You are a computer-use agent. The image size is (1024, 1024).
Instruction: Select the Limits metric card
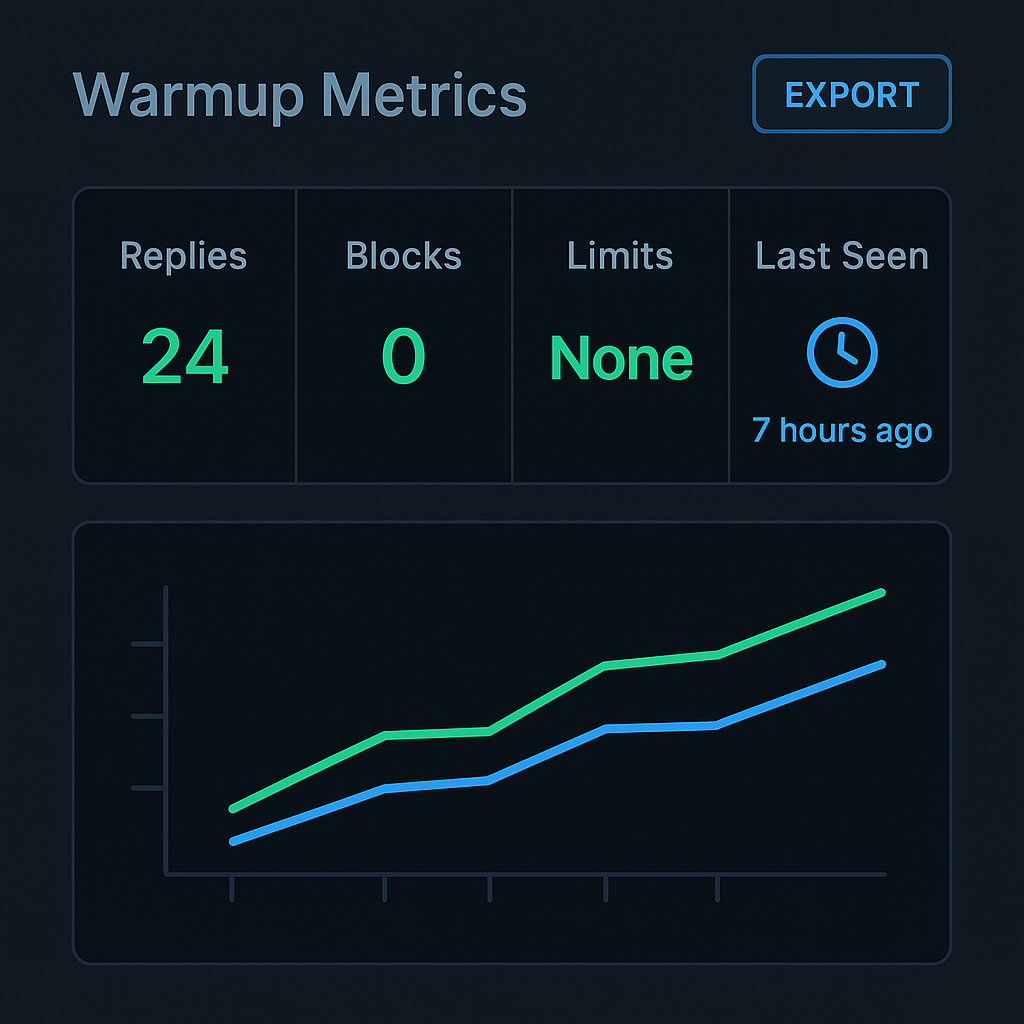pyautogui.click(x=620, y=335)
